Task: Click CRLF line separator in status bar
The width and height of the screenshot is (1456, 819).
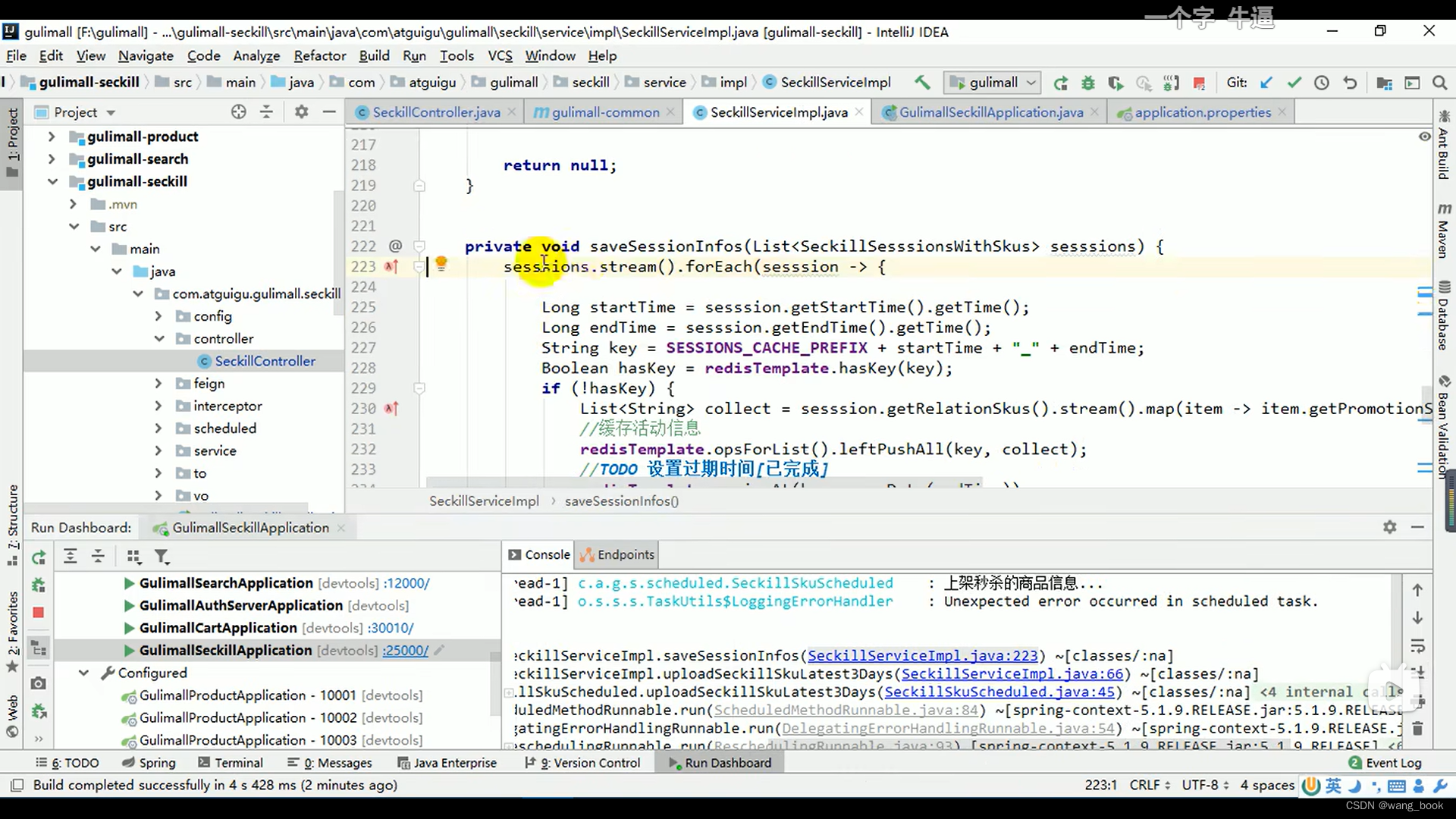Action: click(x=1150, y=785)
